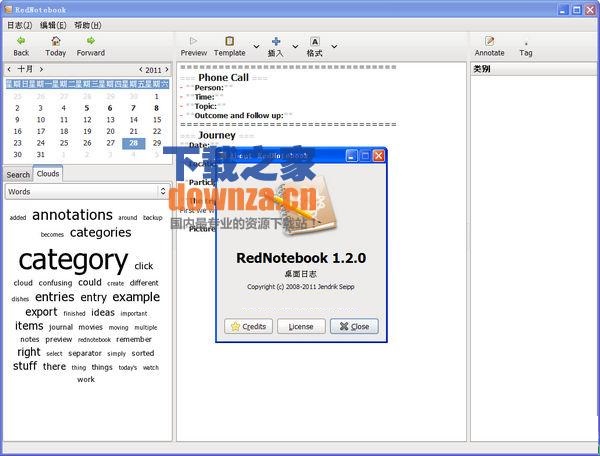Select day 14 in the calendar
Viewport: 600px width, 456px height.
pos(134,120)
